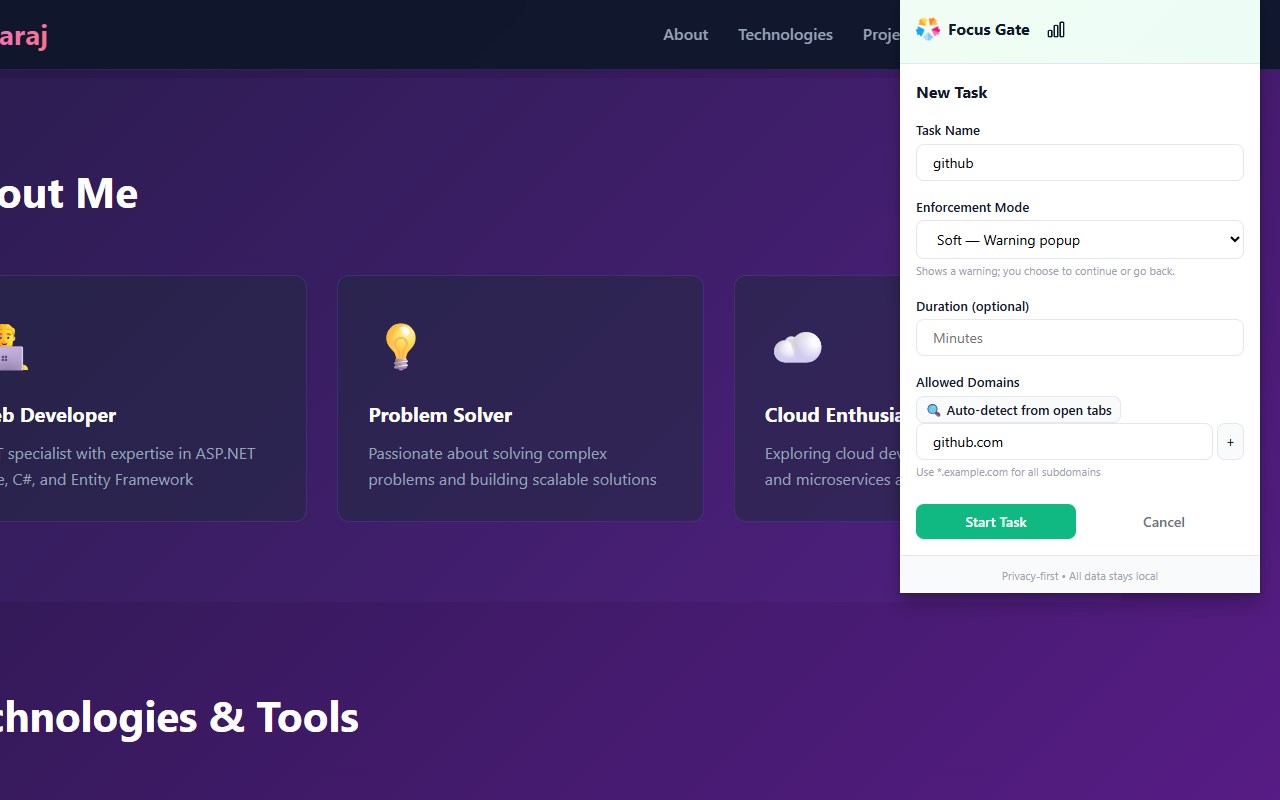
Task: Click the 'Passionate about solving complex problems' description
Action: tap(512, 467)
